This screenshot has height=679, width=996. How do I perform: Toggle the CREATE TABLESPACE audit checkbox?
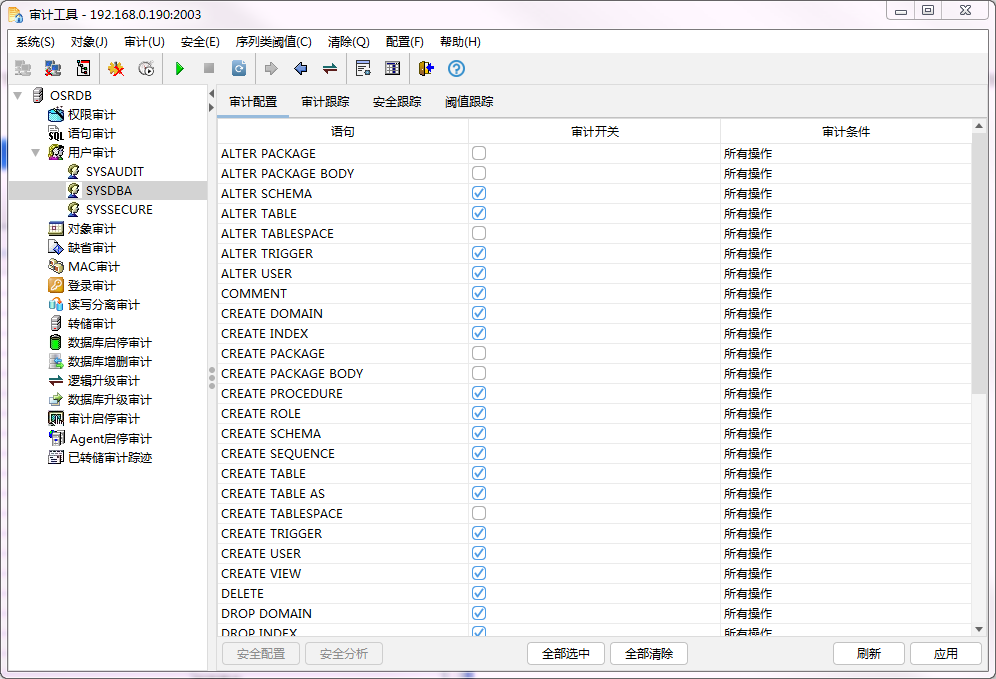pyautogui.click(x=479, y=513)
